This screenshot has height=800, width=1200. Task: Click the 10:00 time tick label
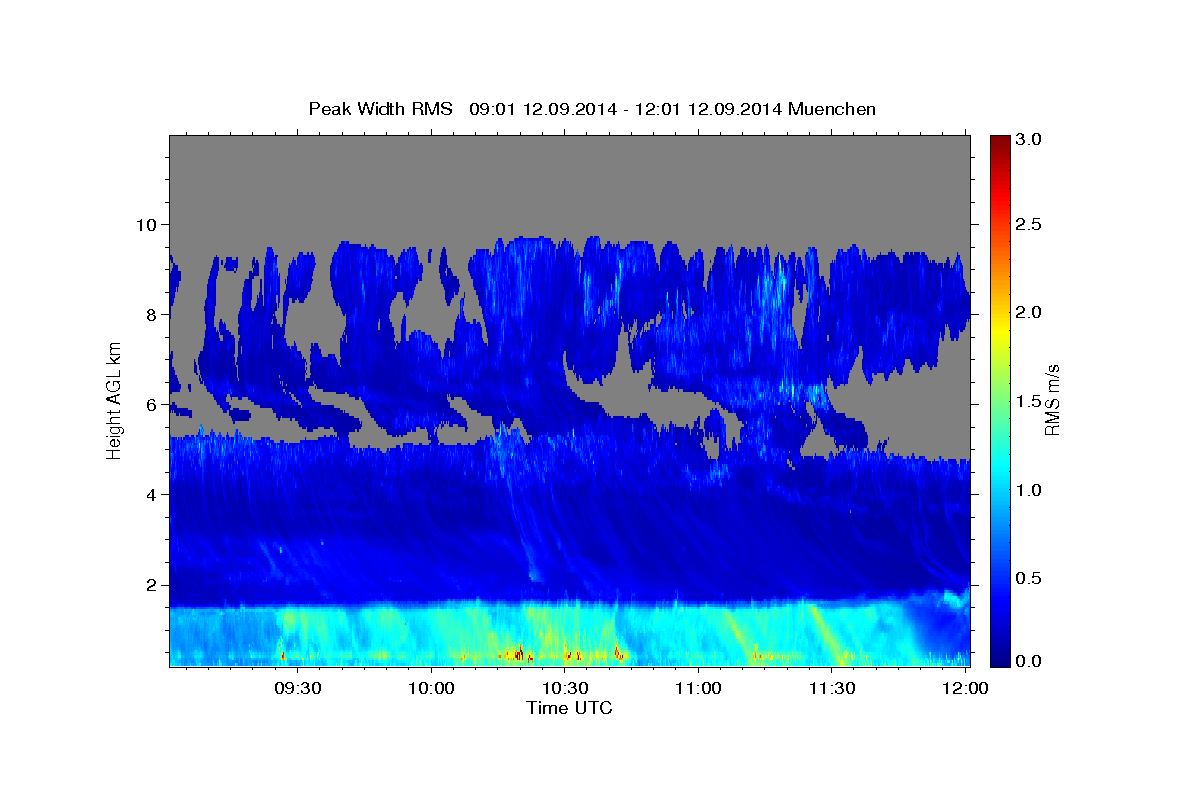coord(431,689)
